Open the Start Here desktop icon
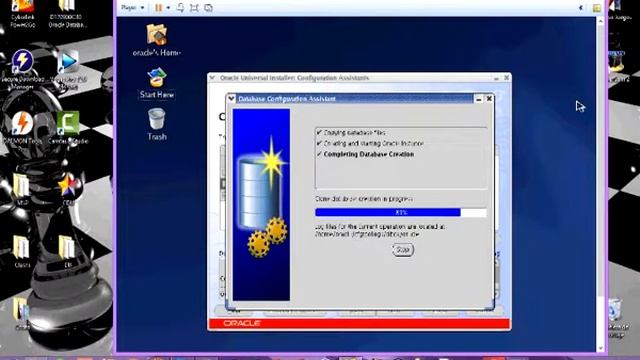Screen dimensions: 640x360 pyautogui.click(x=157, y=83)
